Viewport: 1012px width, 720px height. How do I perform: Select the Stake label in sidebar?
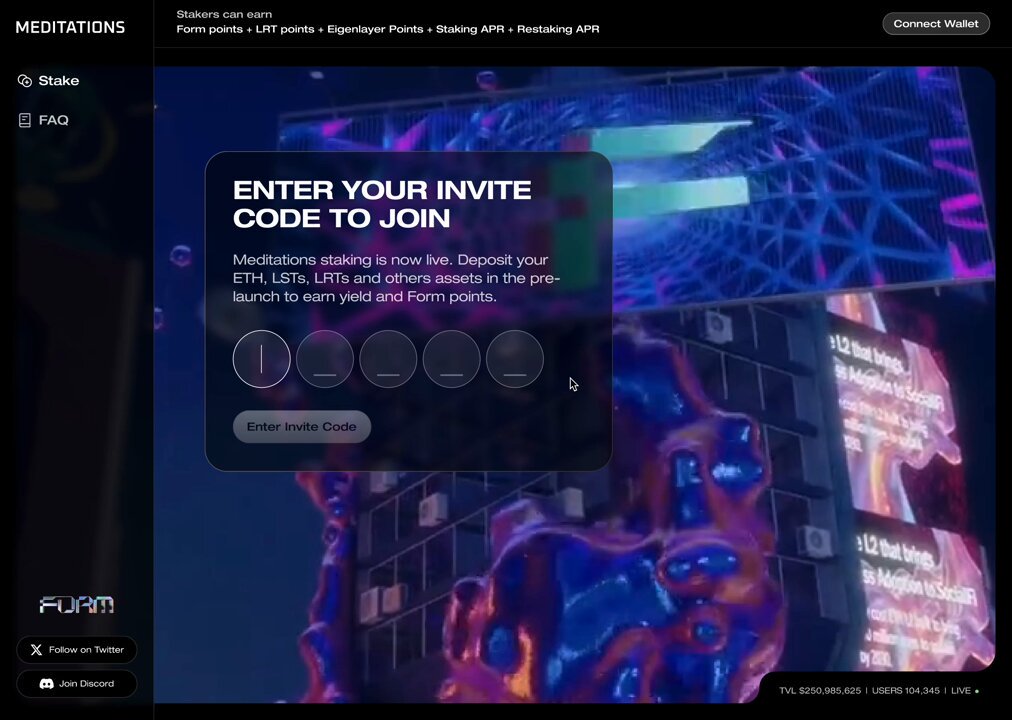(x=59, y=81)
